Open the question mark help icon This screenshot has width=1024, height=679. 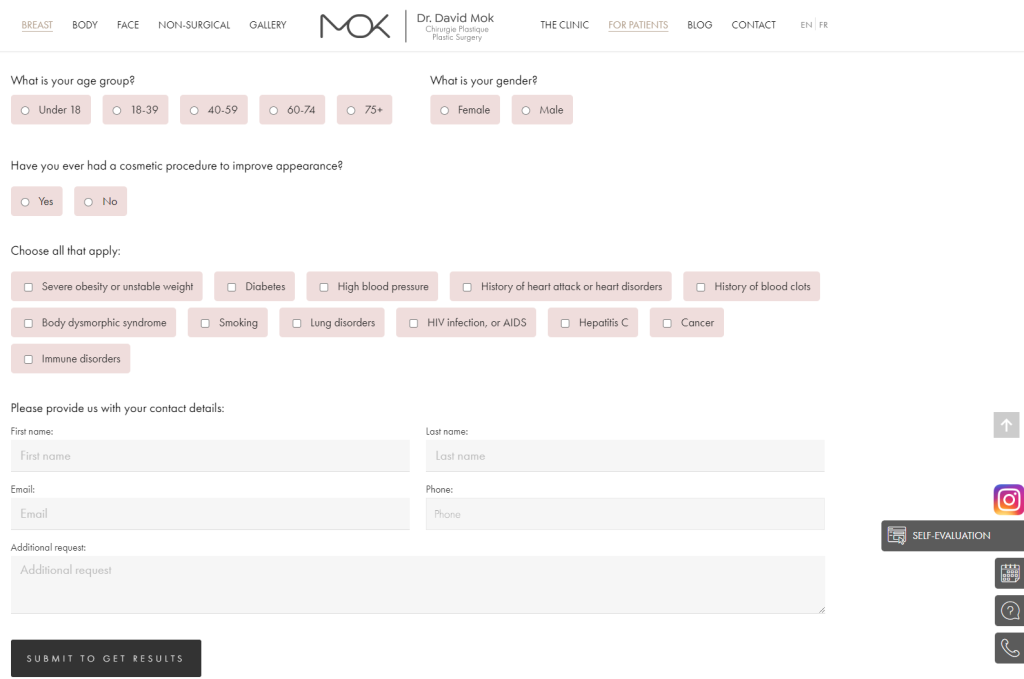[x=1008, y=610]
